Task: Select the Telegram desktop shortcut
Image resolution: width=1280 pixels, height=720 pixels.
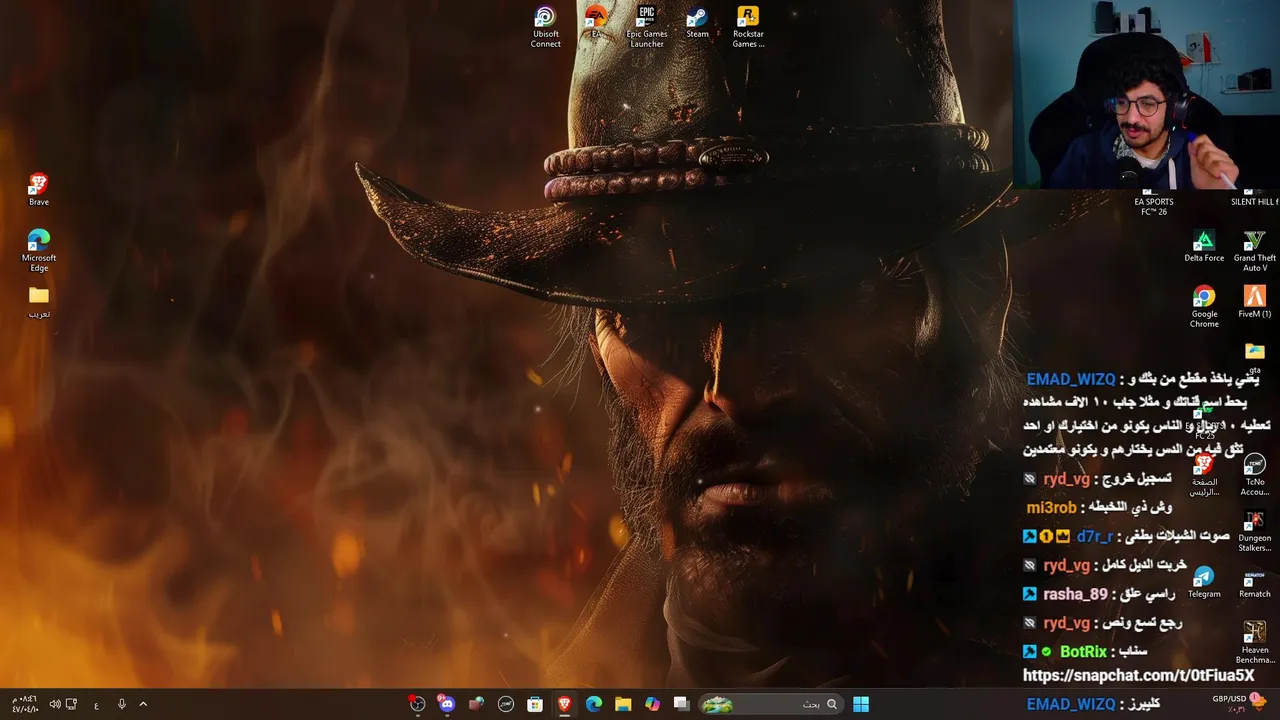Action: pyautogui.click(x=1204, y=582)
